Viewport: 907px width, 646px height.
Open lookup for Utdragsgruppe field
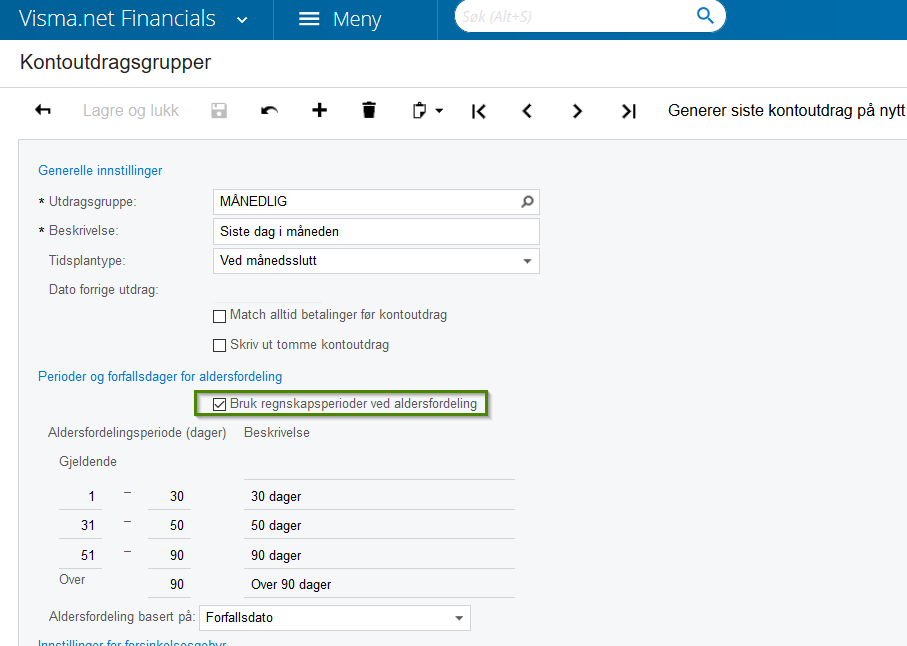(527, 202)
